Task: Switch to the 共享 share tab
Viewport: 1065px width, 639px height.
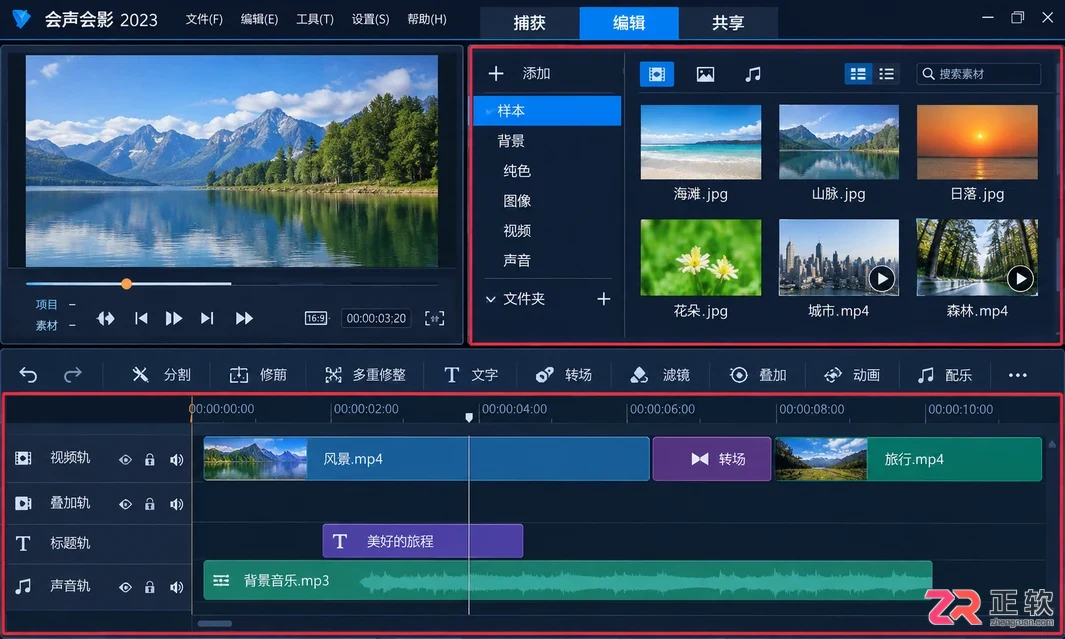Action: tap(728, 23)
